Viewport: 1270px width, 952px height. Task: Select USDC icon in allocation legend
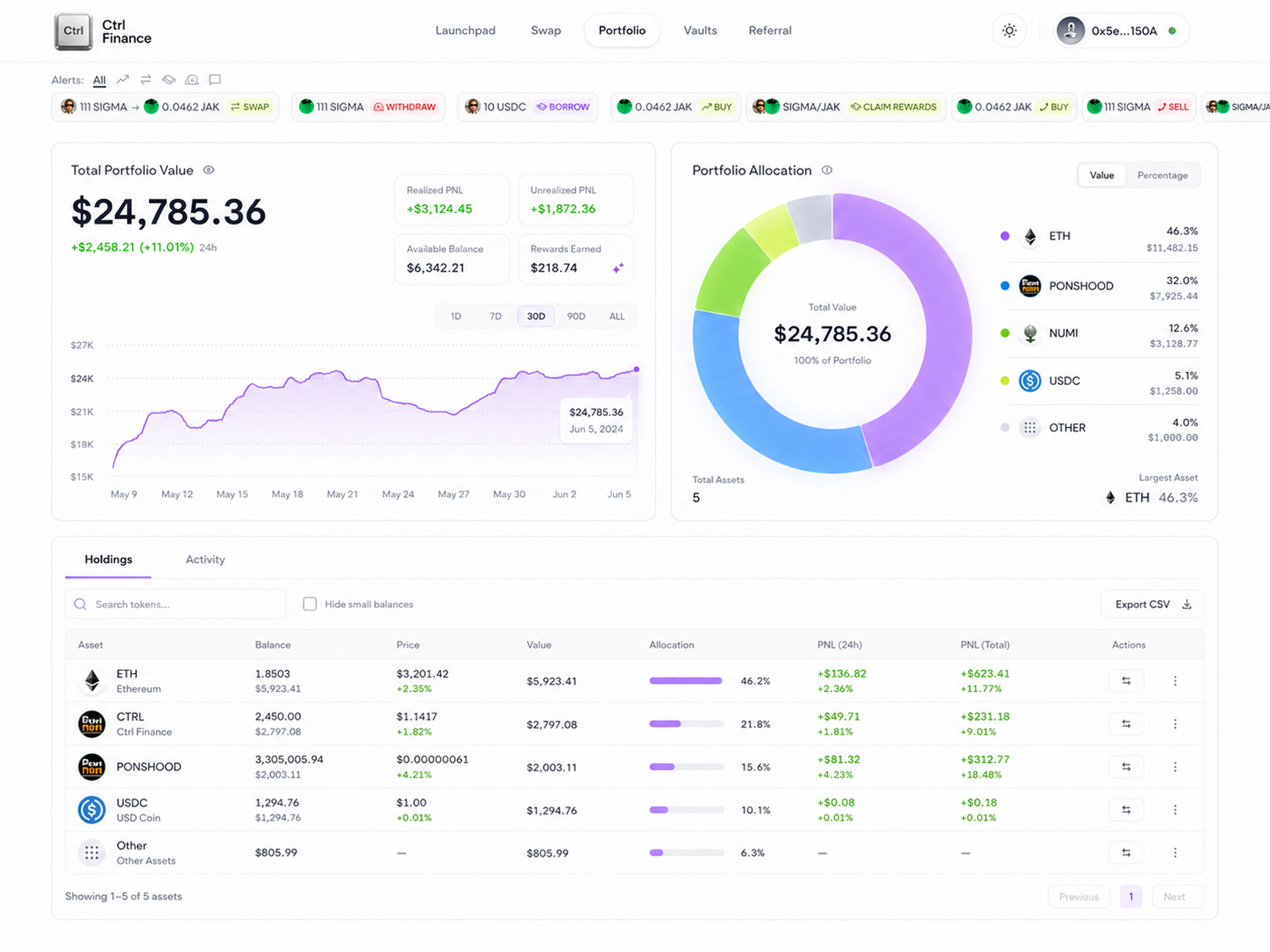(x=1030, y=381)
